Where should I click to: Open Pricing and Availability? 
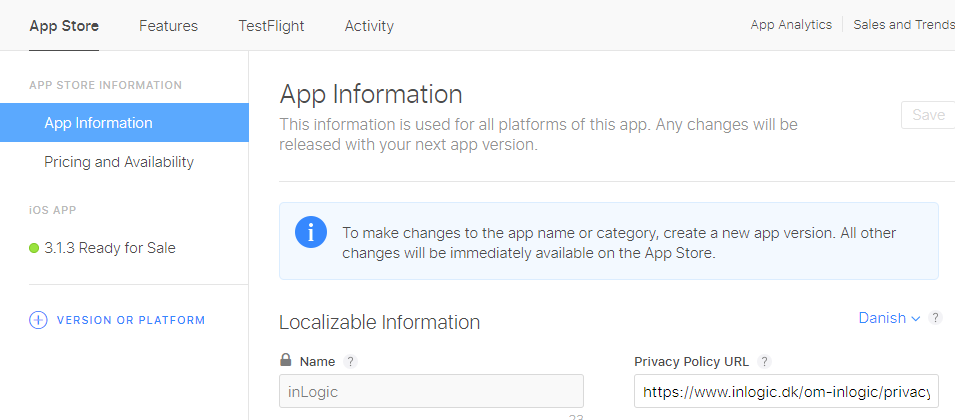[119, 162]
